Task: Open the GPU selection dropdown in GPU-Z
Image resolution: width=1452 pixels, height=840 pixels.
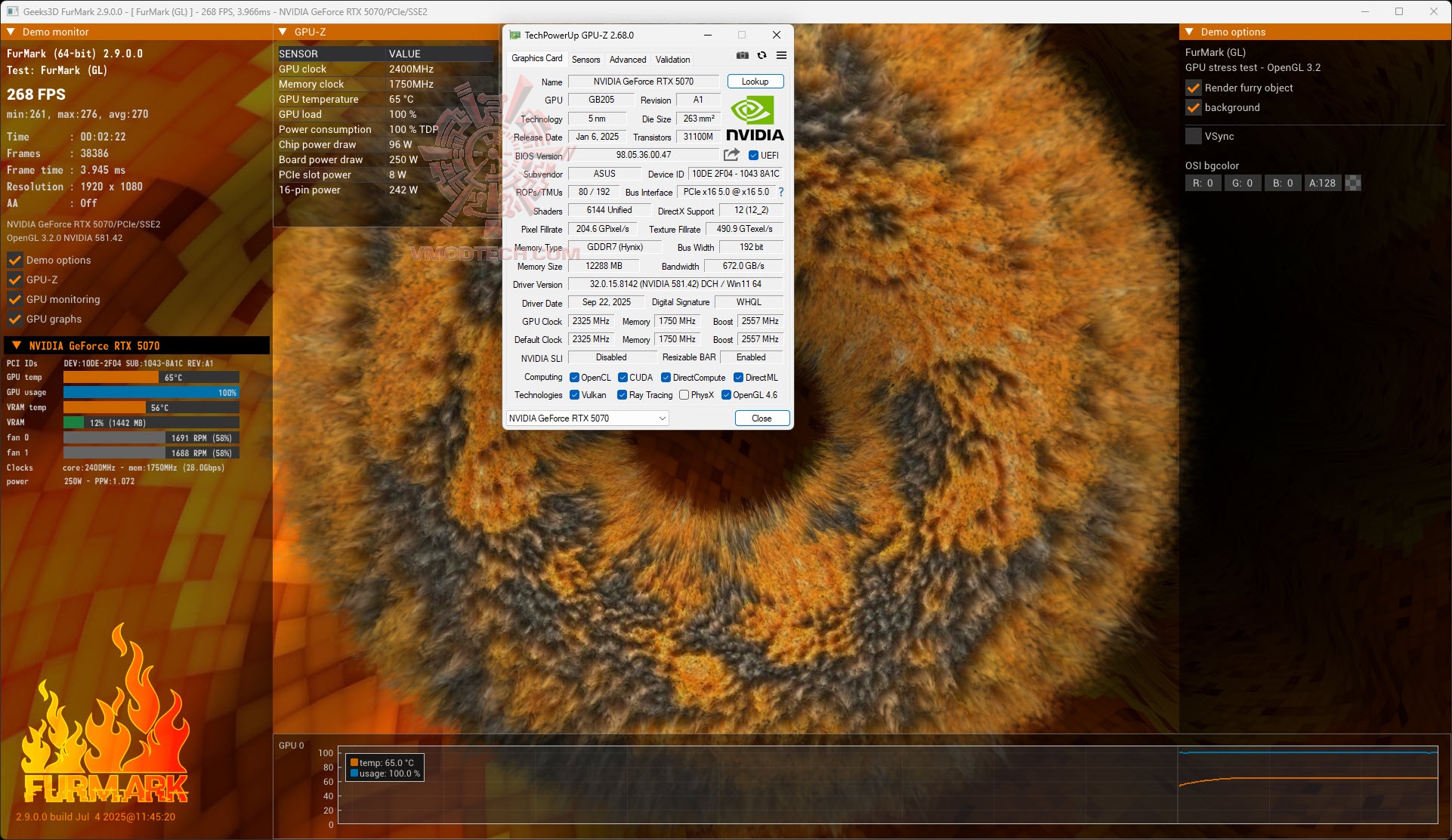Action: click(x=661, y=418)
